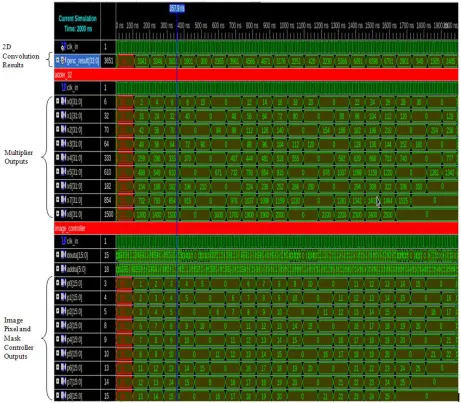Image resolution: width=461 pixels, height=403 pixels.
Task: Click the p2 value cell showing 5
Action: click(x=108, y=312)
